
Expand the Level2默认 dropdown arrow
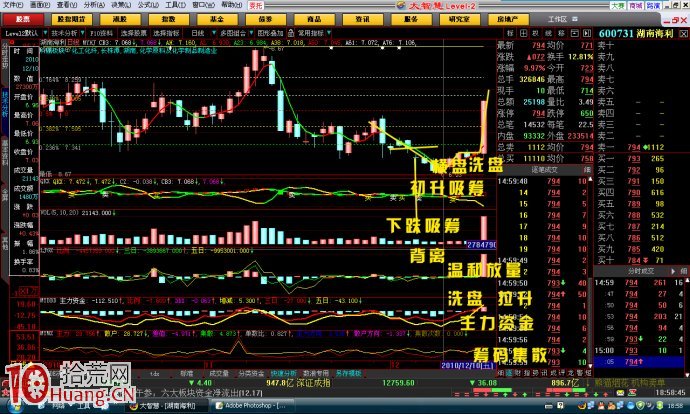(x=45, y=33)
